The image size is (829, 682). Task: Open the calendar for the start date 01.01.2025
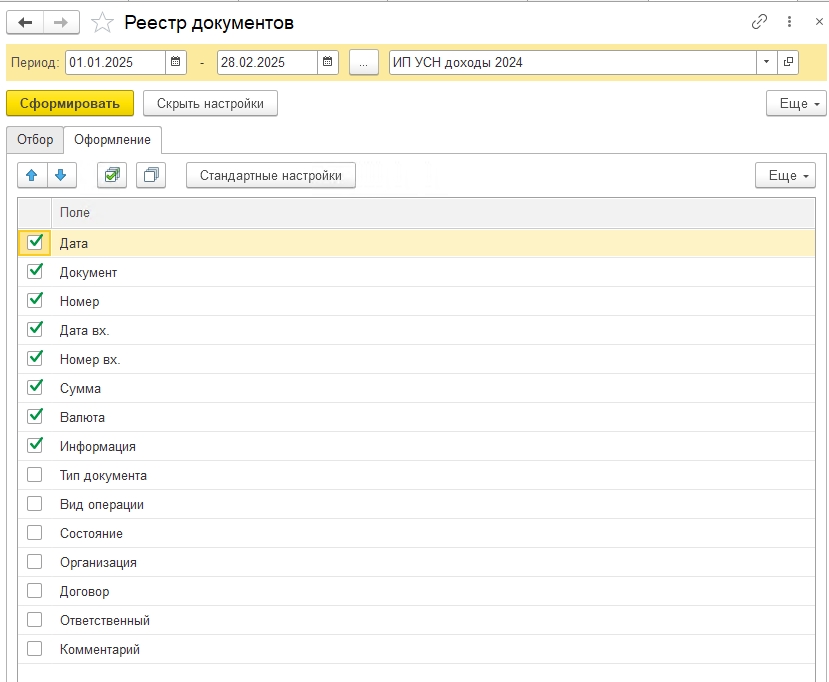[176, 62]
